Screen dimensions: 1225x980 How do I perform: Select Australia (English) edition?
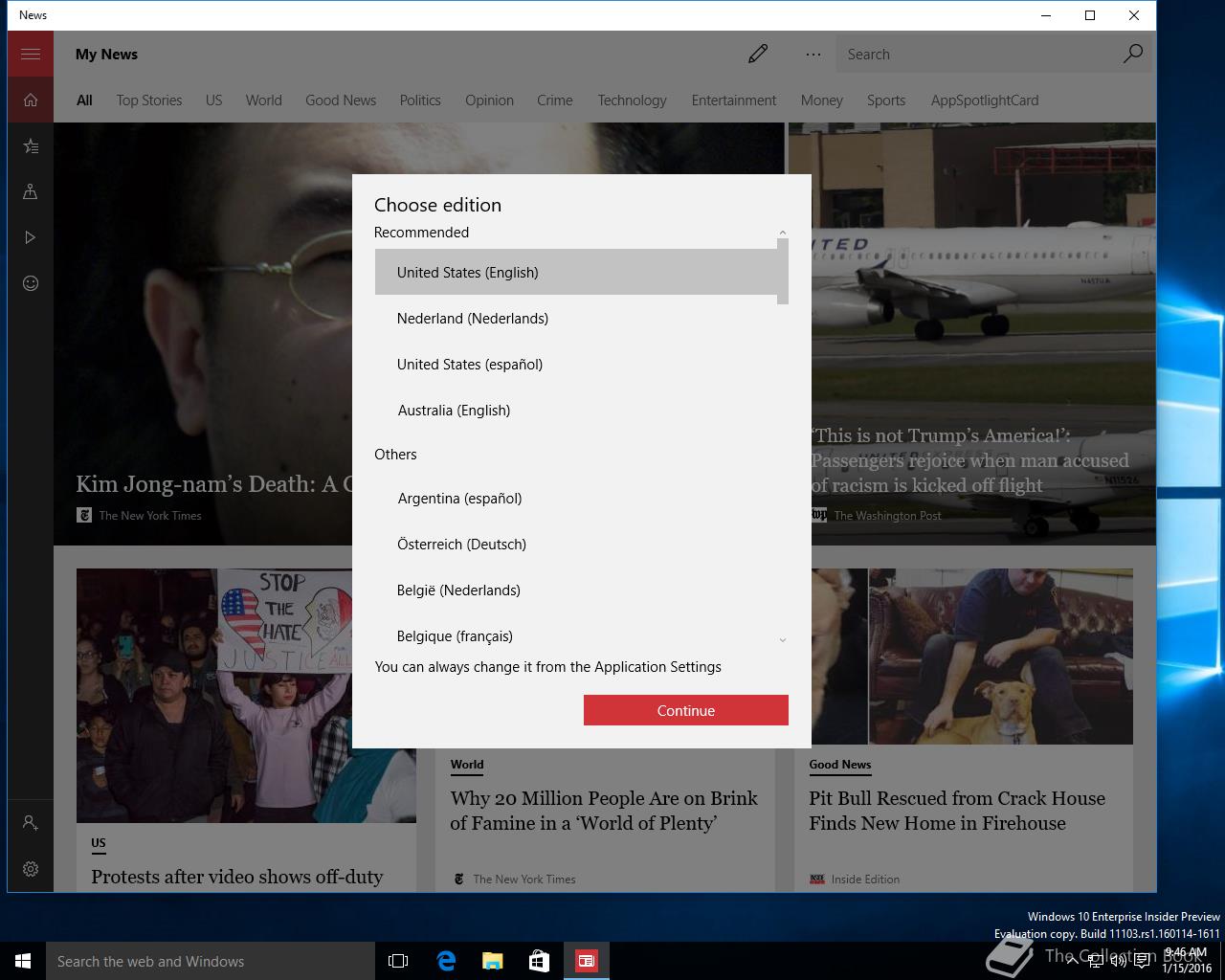[x=576, y=410]
